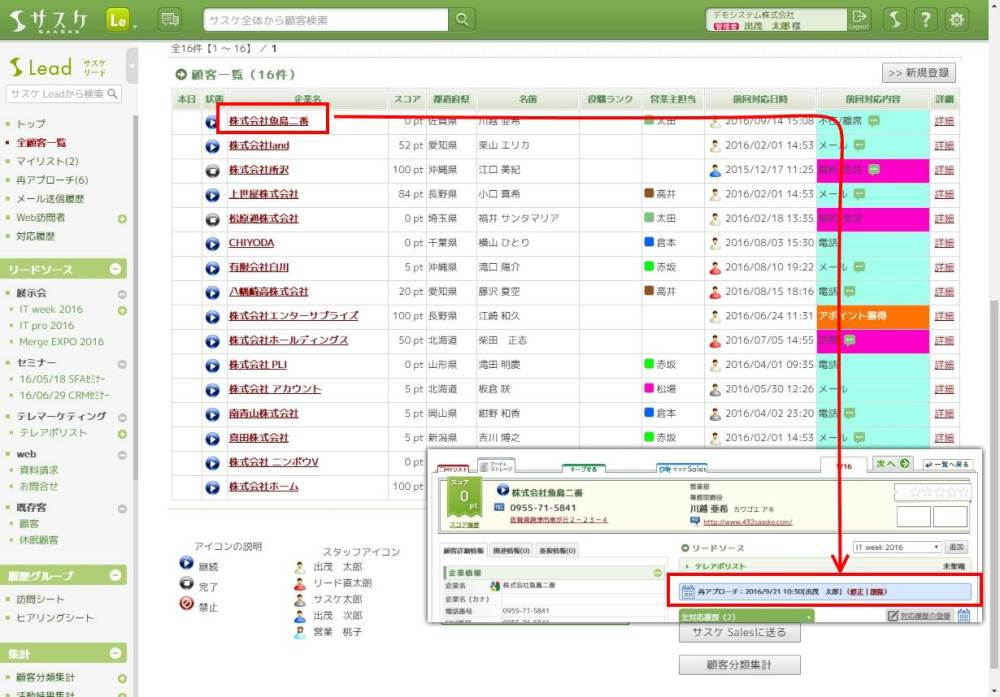Click the >> 新規登録 button
Viewport: 1000px width, 697px height.
tap(918, 73)
